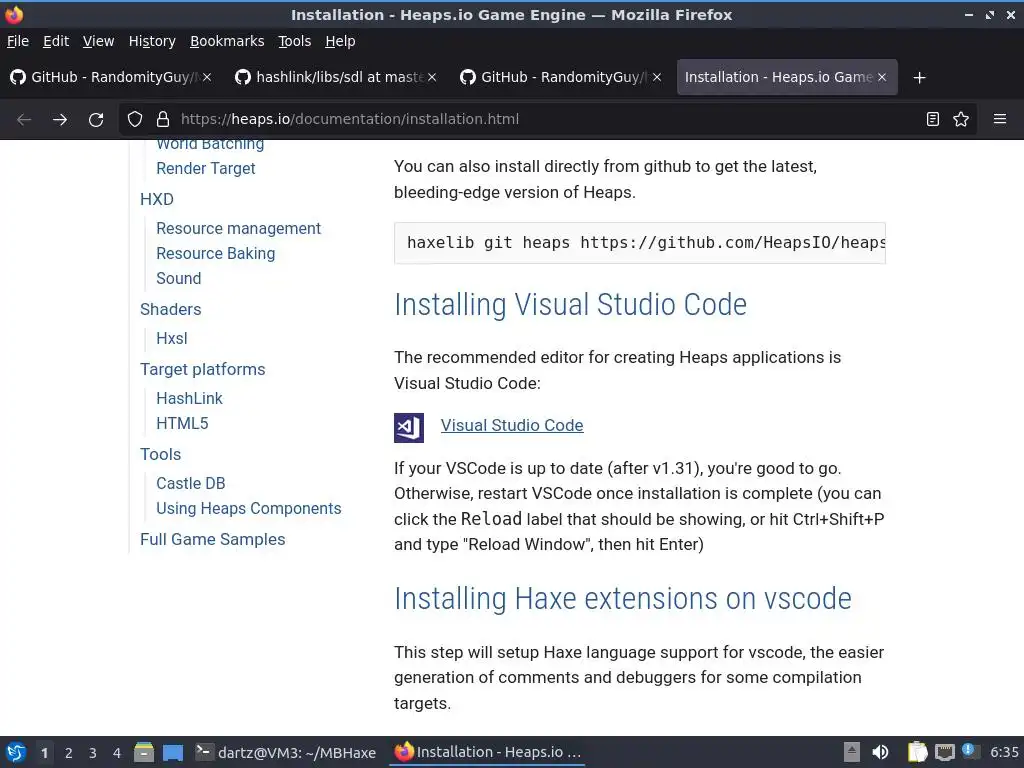Click the 6:35 clock in taskbar
1024x768 pixels.
tap(1004, 752)
